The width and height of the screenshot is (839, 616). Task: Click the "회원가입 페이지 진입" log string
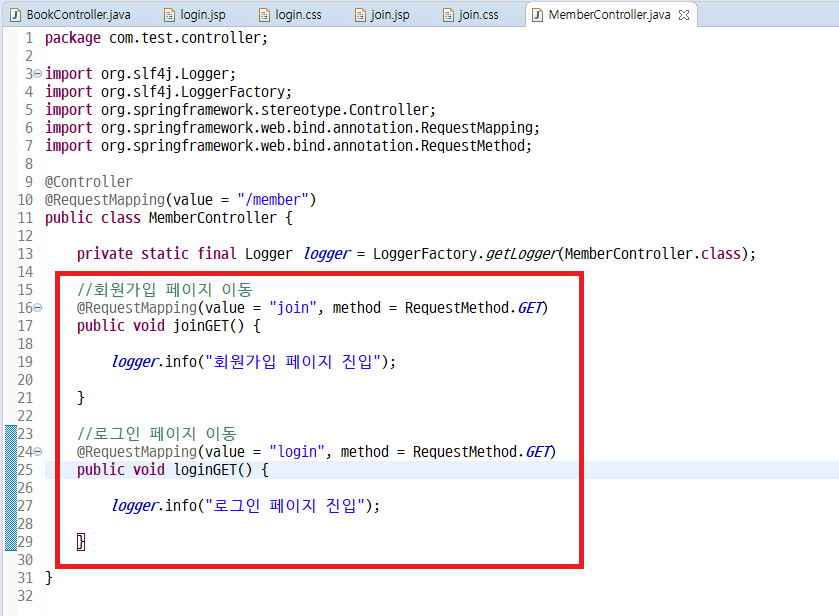click(x=293, y=362)
